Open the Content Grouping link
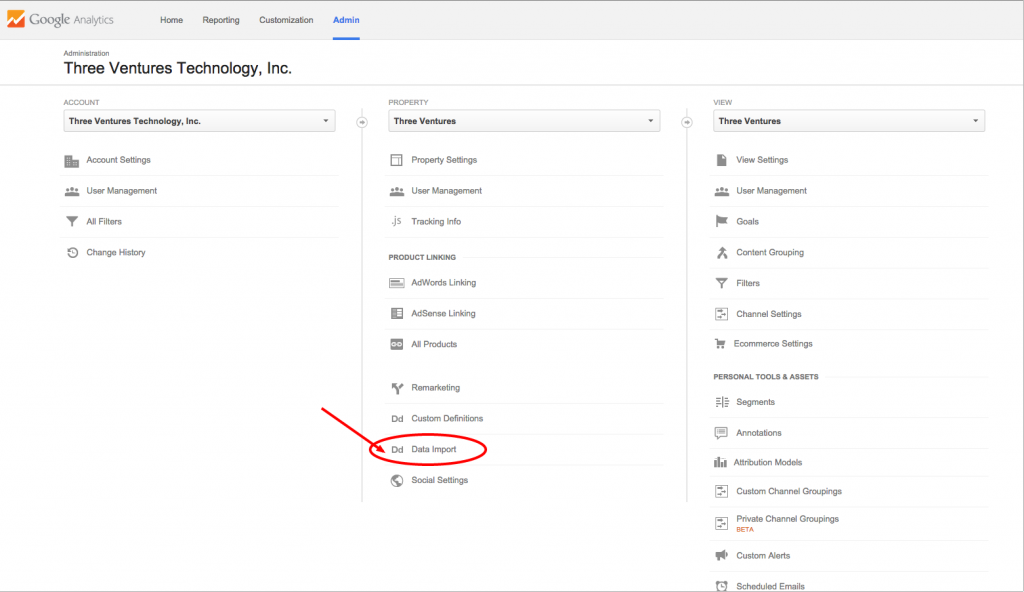This screenshot has width=1024, height=592. [x=770, y=252]
